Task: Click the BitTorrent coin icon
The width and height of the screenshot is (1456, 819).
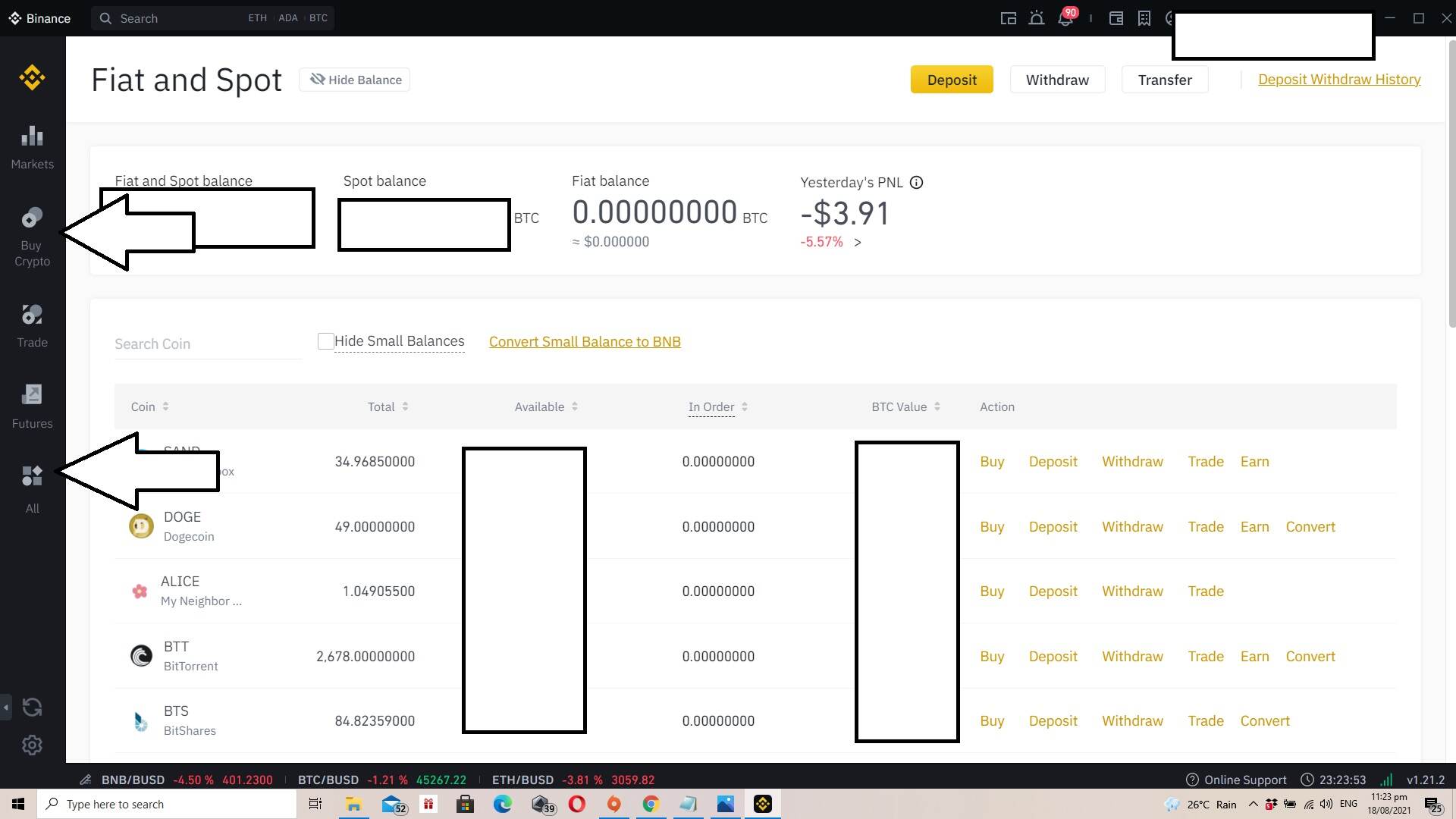Action: point(141,656)
